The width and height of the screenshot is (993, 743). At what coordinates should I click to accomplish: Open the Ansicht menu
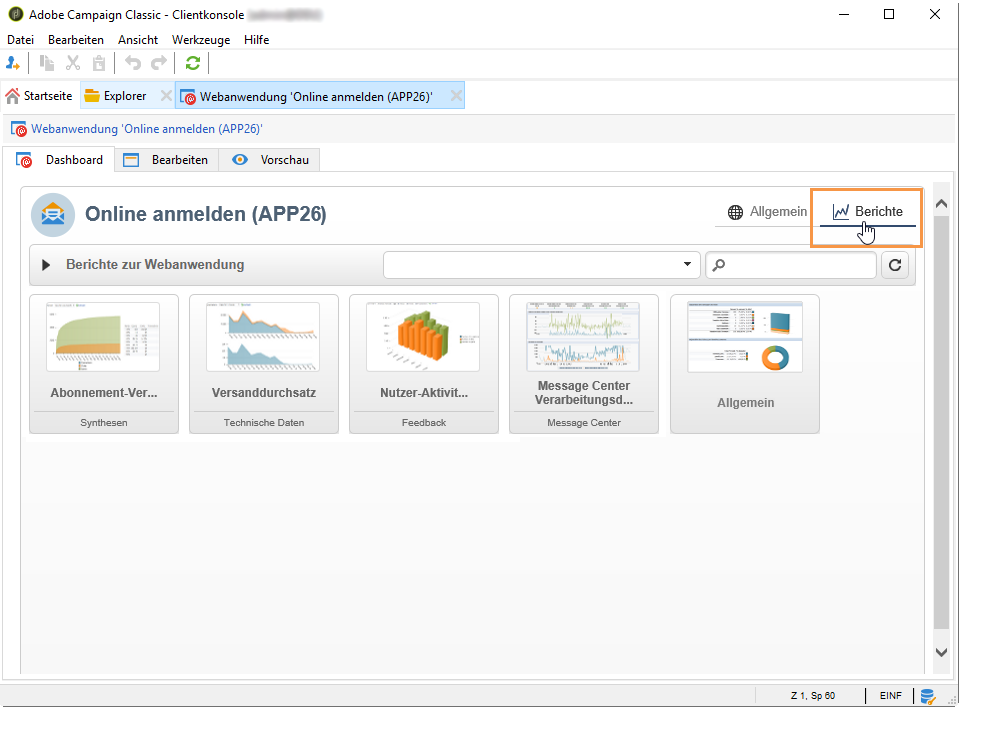tap(138, 40)
